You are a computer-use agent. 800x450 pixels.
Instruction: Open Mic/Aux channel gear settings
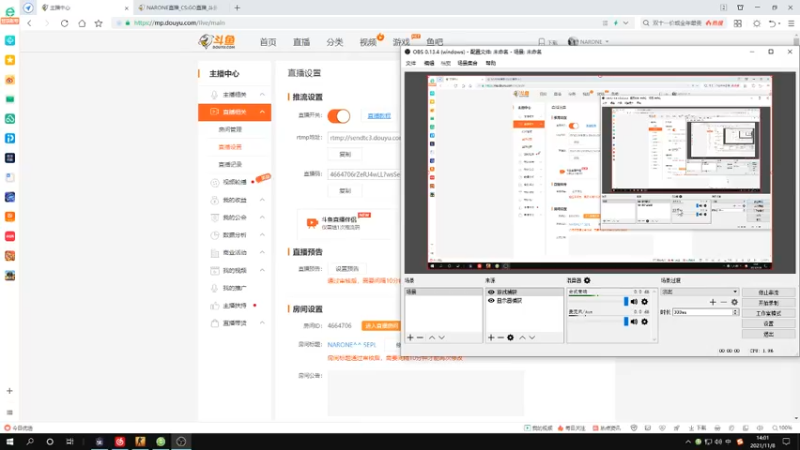tap(644, 321)
